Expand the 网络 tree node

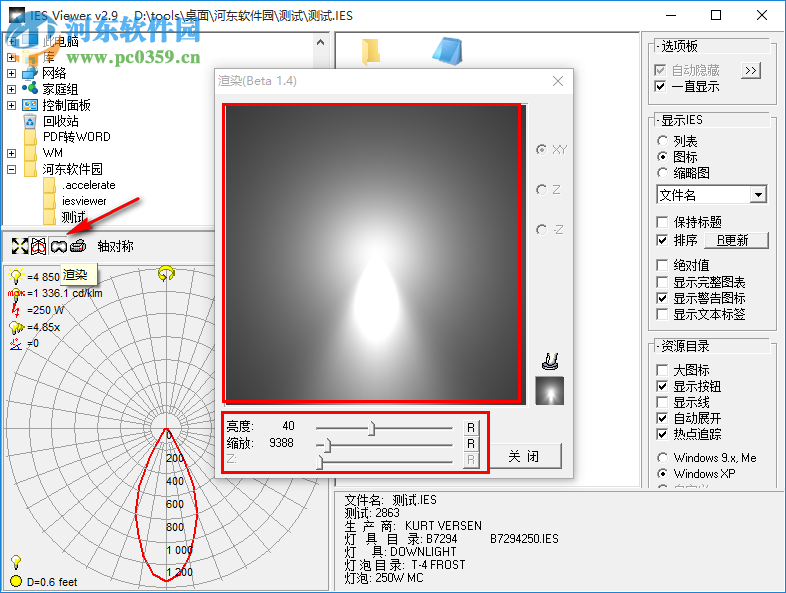click(12, 73)
